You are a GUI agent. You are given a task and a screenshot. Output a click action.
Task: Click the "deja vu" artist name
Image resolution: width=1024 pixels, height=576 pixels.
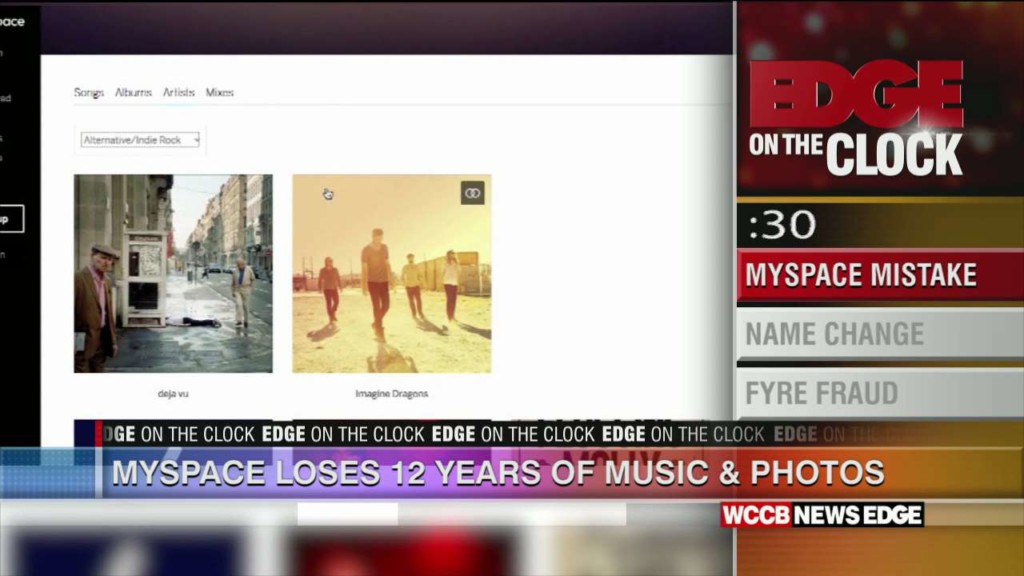click(173, 394)
